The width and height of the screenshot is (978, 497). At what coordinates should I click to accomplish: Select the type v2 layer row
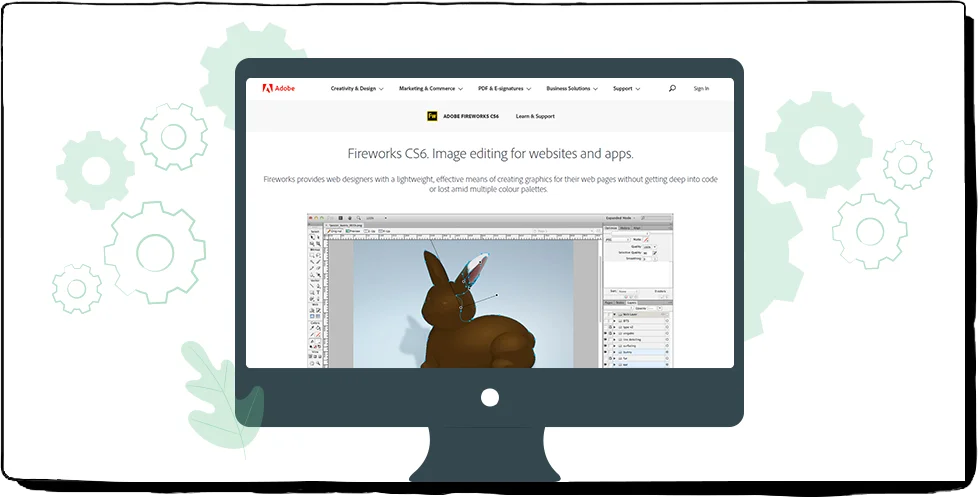(x=637, y=327)
